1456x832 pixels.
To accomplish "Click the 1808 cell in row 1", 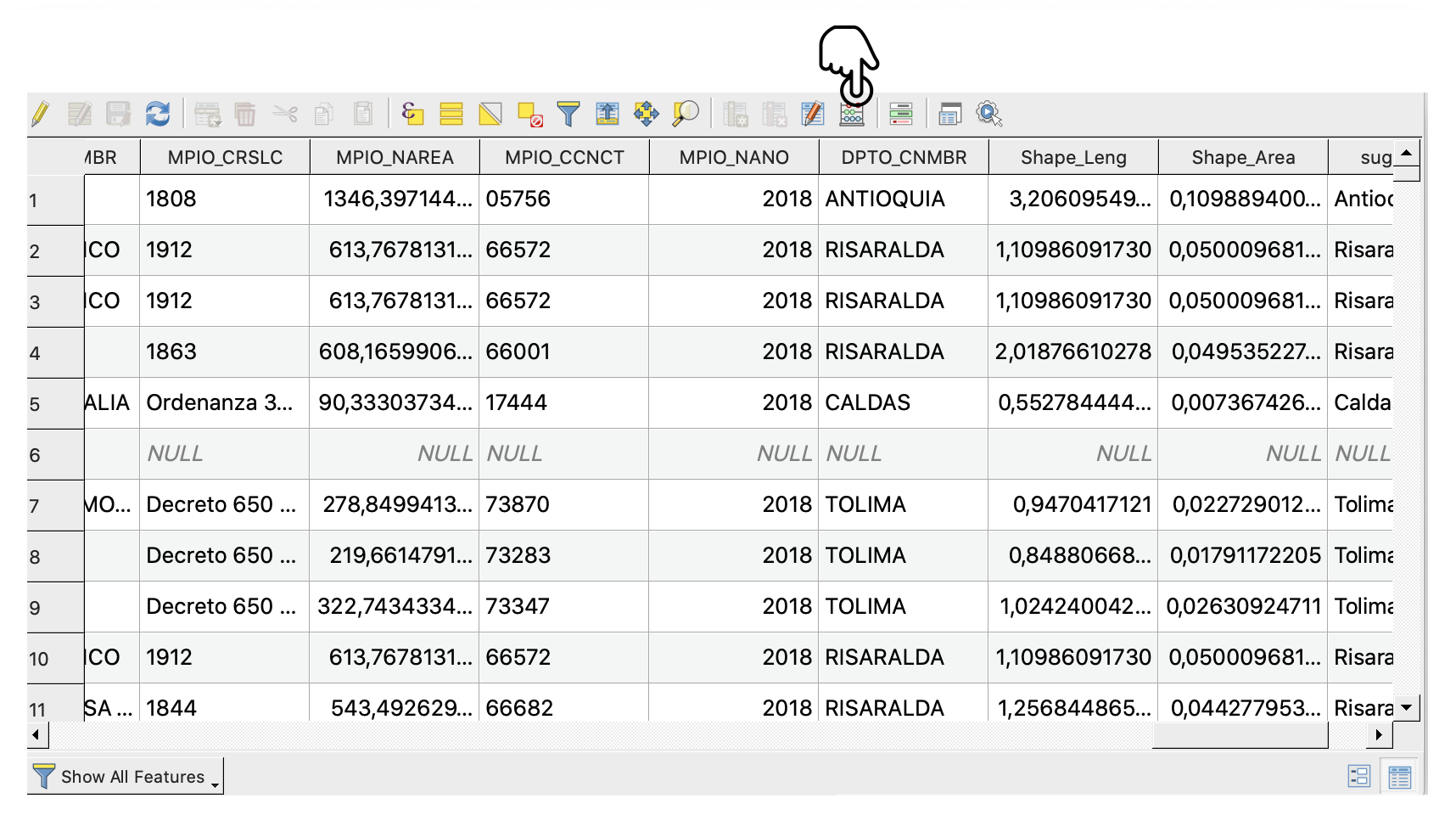I will pos(225,200).
